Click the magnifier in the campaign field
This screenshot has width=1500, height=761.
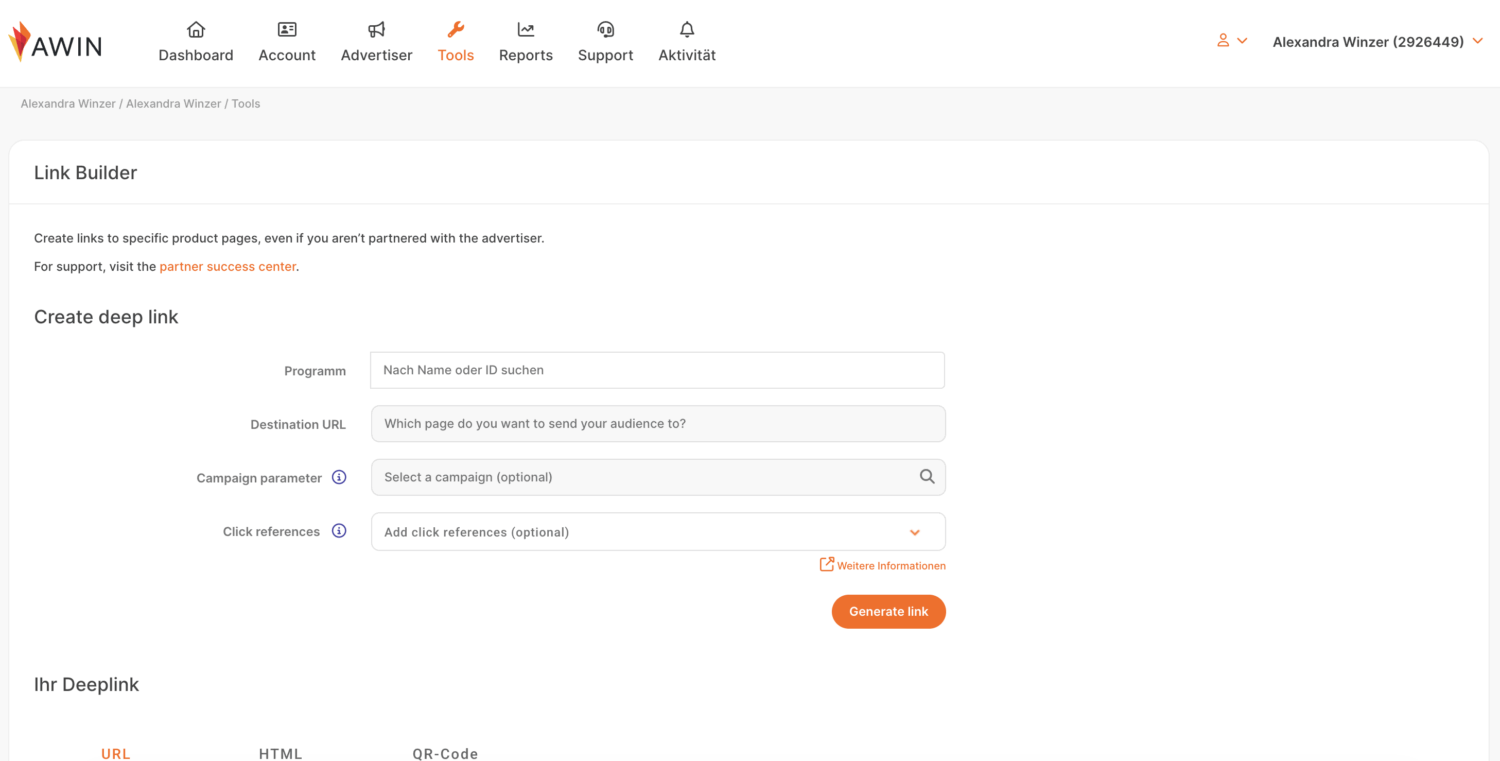click(x=927, y=477)
